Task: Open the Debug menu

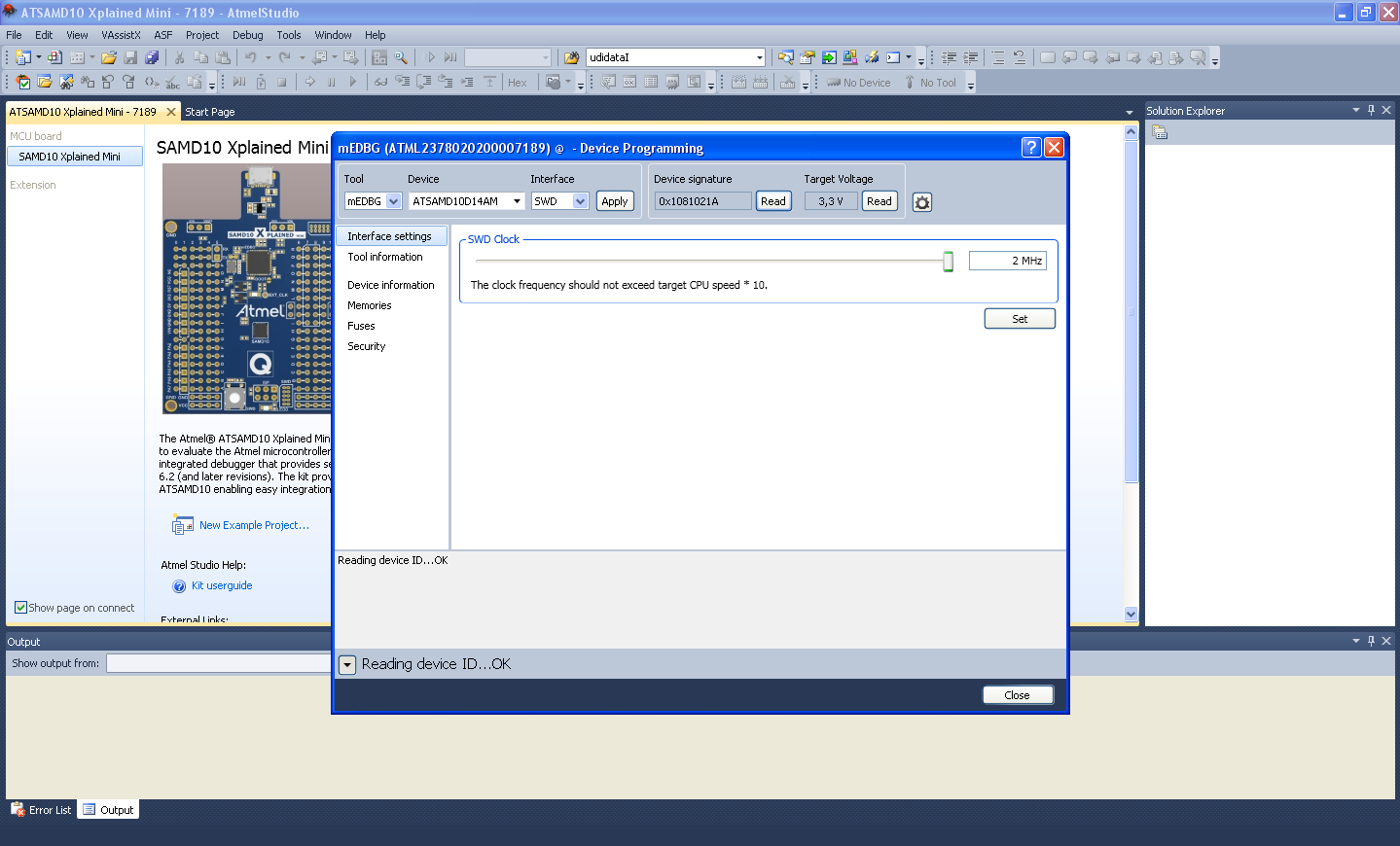Action: point(247,35)
